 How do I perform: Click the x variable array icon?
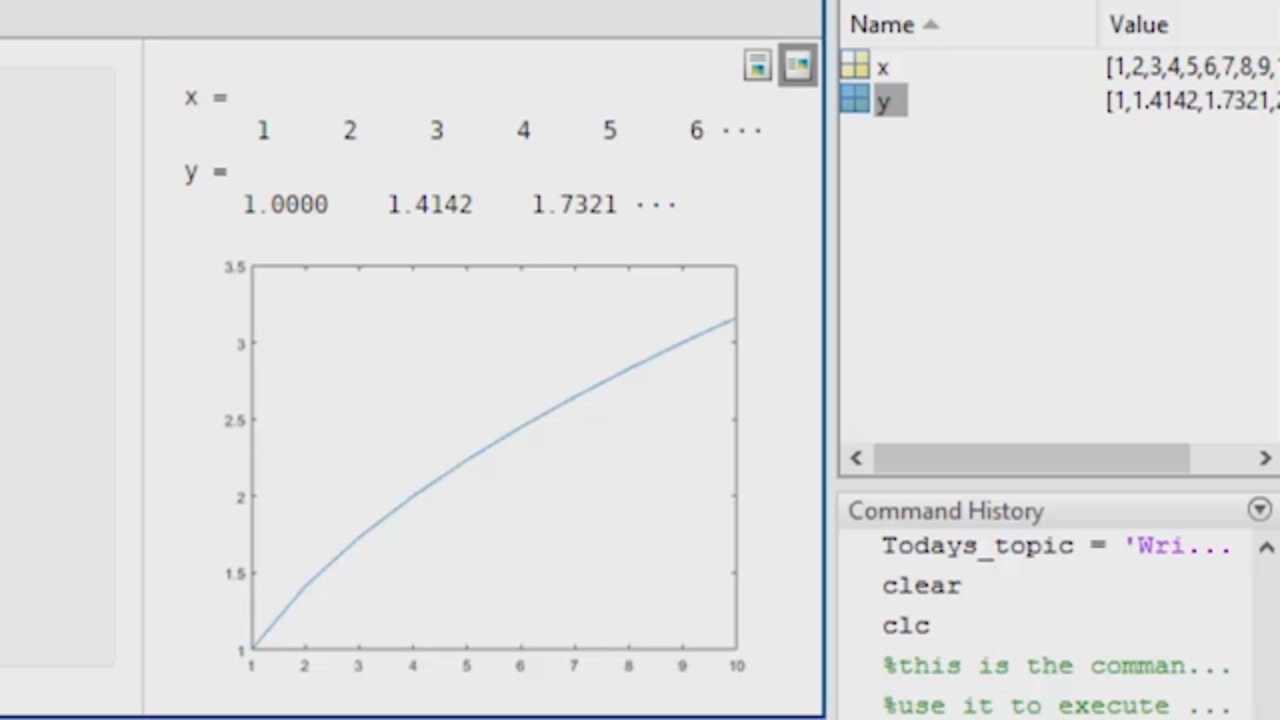pyautogui.click(x=855, y=66)
